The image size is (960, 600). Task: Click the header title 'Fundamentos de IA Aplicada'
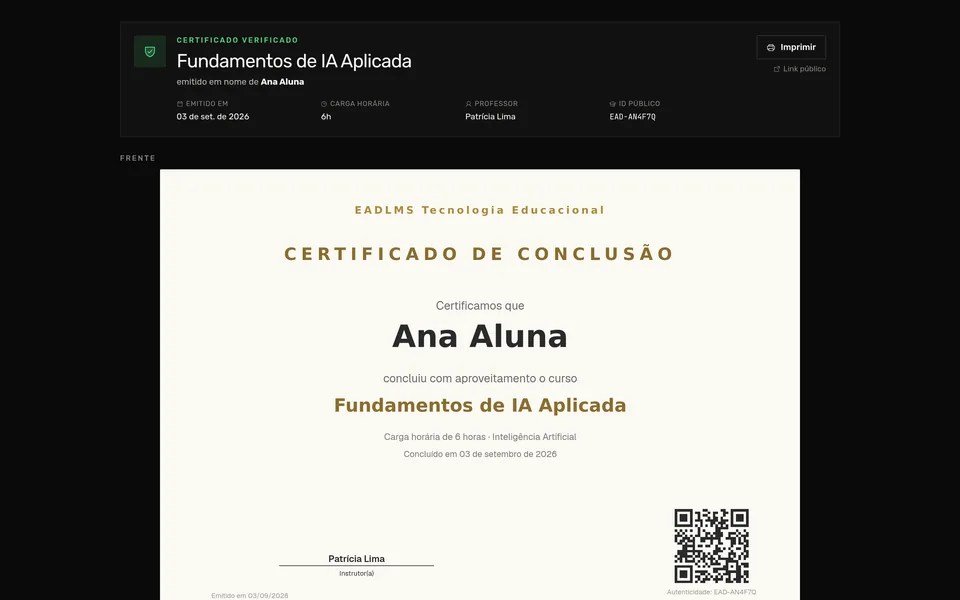pyautogui.click(x=294, y=61)
